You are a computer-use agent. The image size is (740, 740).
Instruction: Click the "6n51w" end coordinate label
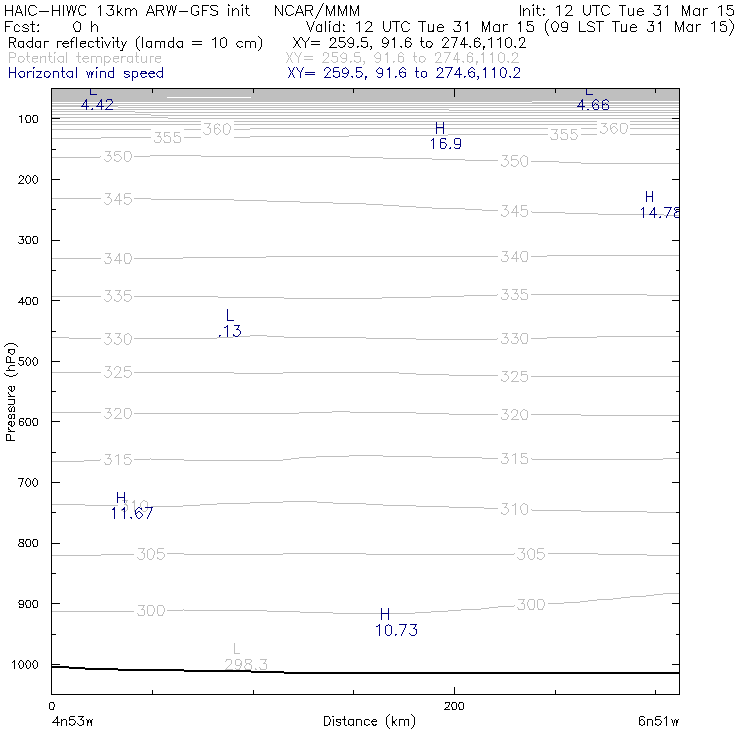coord(658,721)
